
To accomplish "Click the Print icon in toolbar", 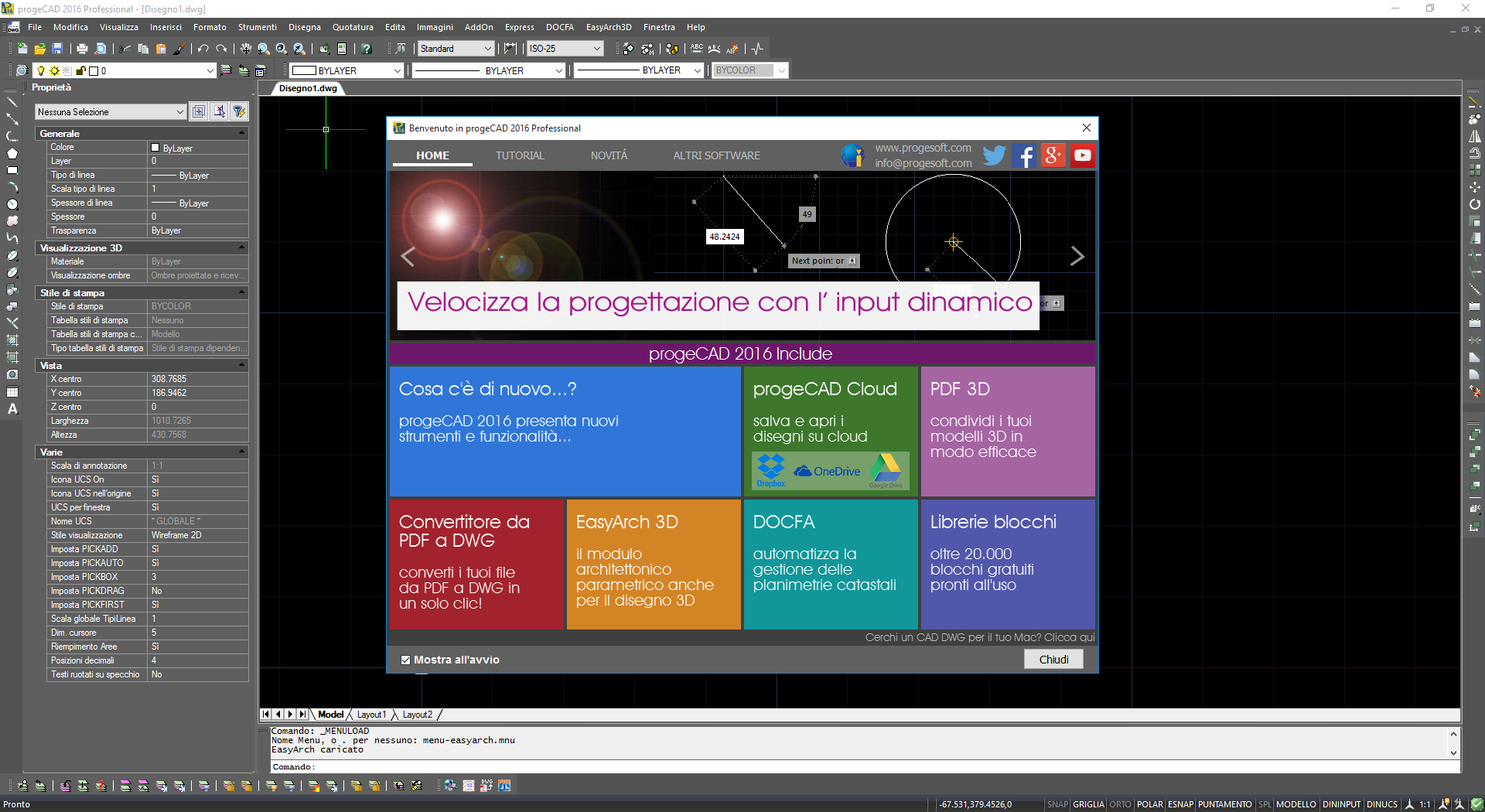I will tap(82, 49).
